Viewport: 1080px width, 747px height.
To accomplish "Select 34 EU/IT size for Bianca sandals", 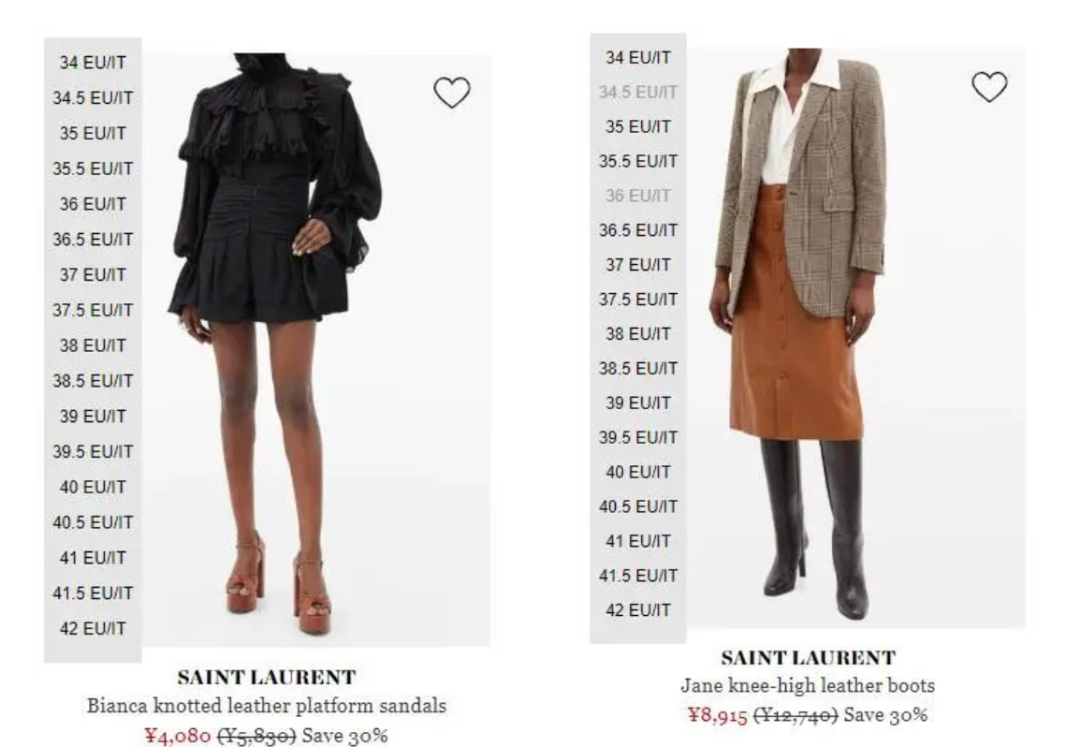I will point(93,63).
